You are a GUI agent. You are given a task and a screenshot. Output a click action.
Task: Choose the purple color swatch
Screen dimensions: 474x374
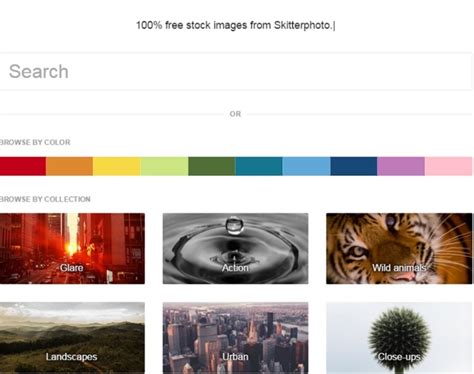pyautogui.click(x=401, y=166)
